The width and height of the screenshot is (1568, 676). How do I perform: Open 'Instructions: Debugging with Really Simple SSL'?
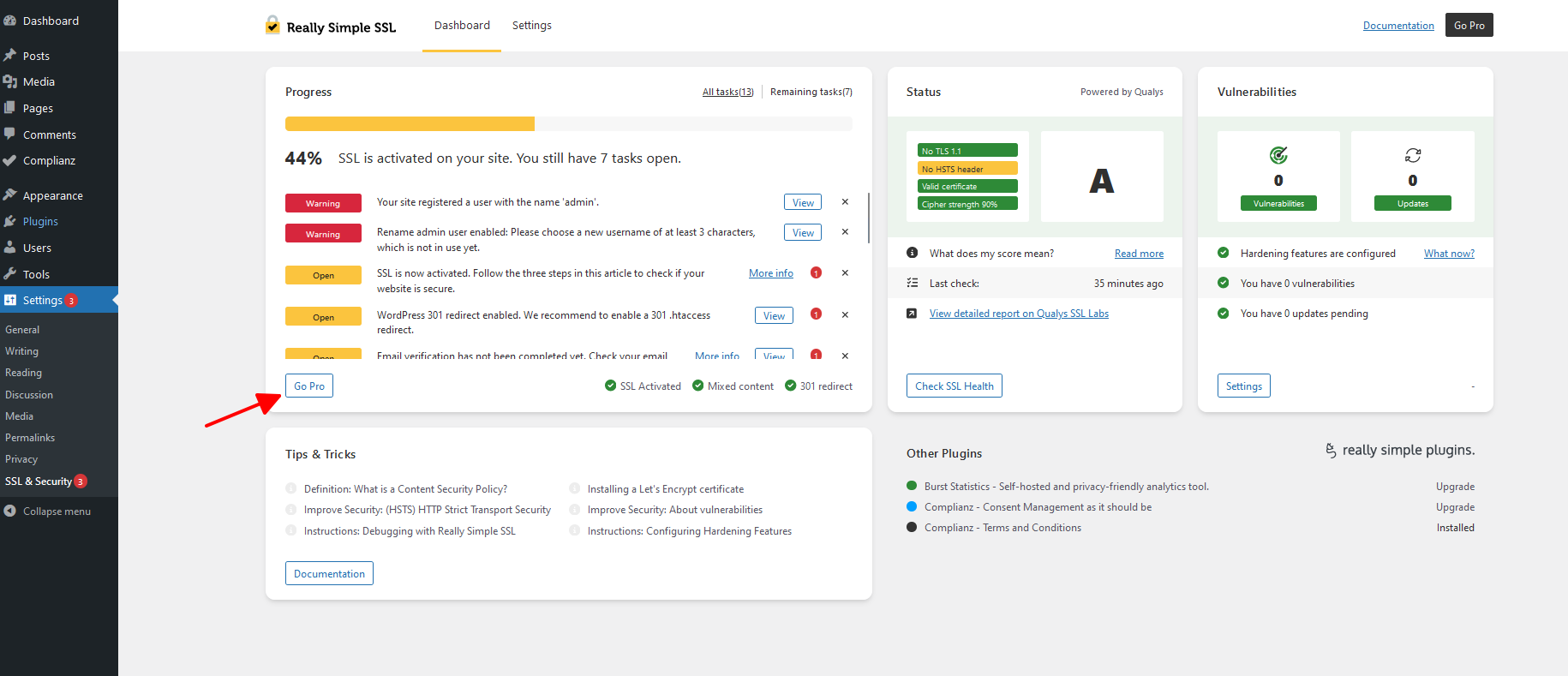click(x=410, y=531)
